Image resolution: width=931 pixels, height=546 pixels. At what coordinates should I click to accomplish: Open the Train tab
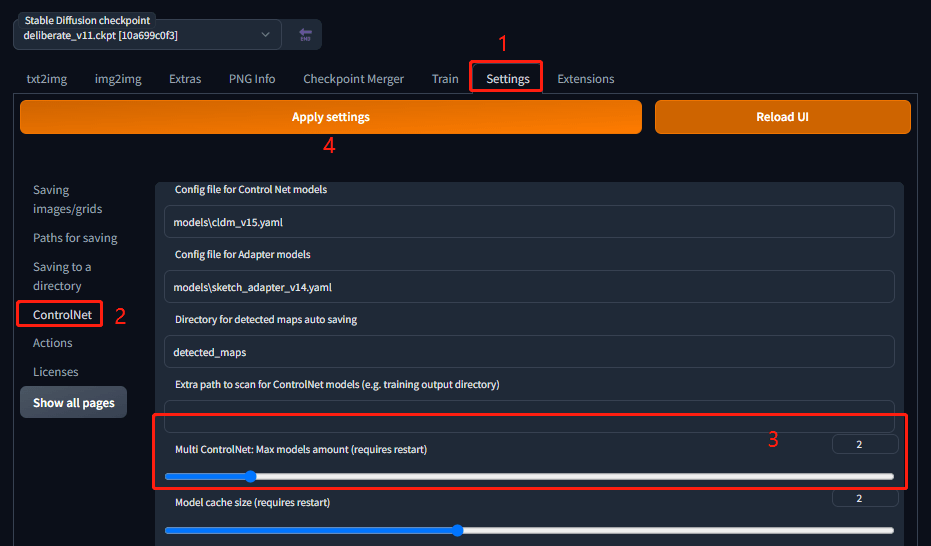[445, 79]
